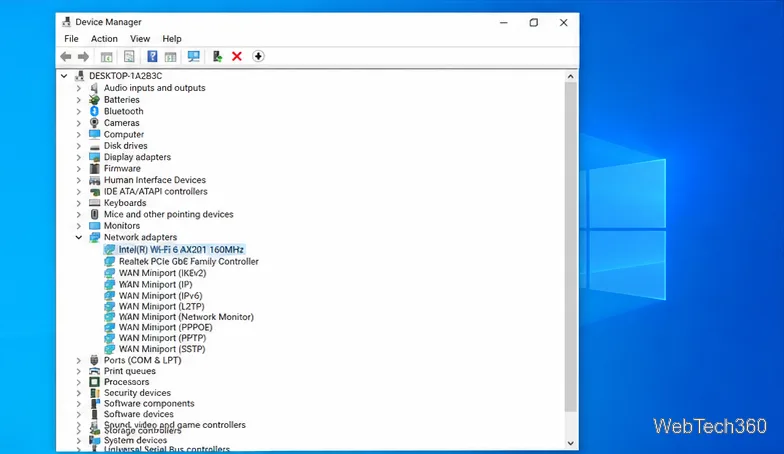Open the File menu
The height and width of the screenshot is (454, 784).
pyautogui.click(x=71, y=38)
